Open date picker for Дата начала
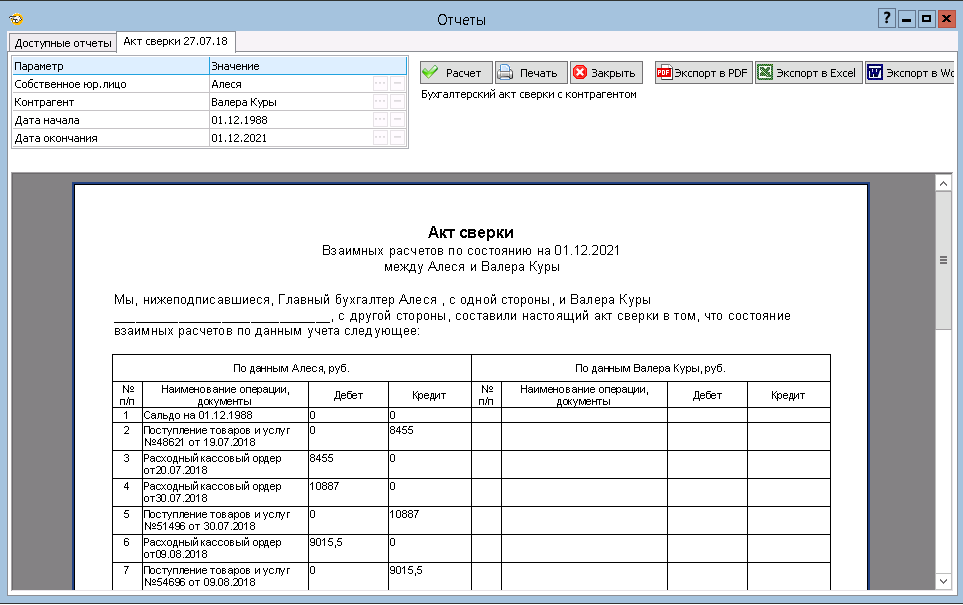This screenshot has height=605, width=963. (x=380, y=120)
